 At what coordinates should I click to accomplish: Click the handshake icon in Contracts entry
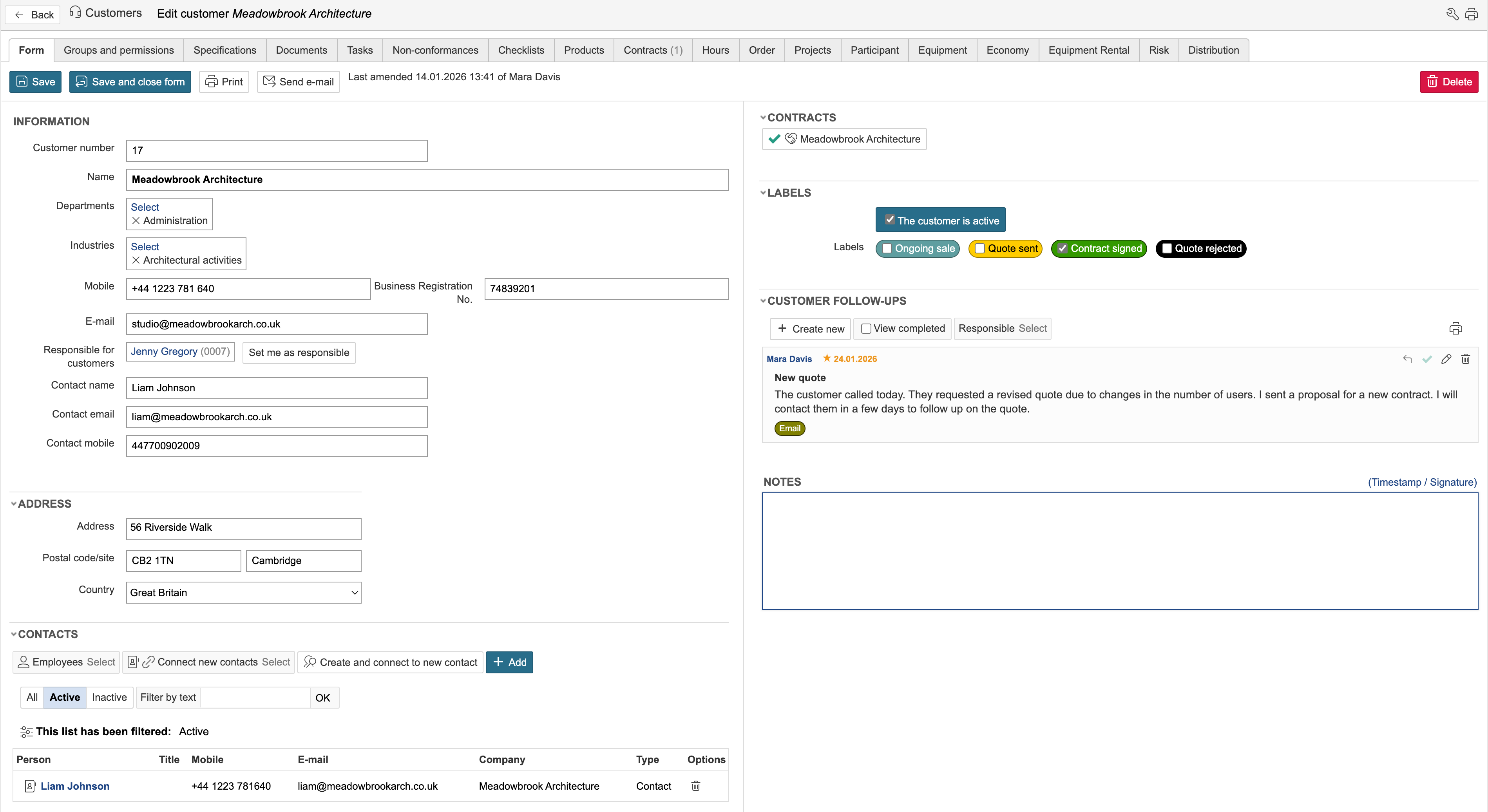(x=791, y=139)
